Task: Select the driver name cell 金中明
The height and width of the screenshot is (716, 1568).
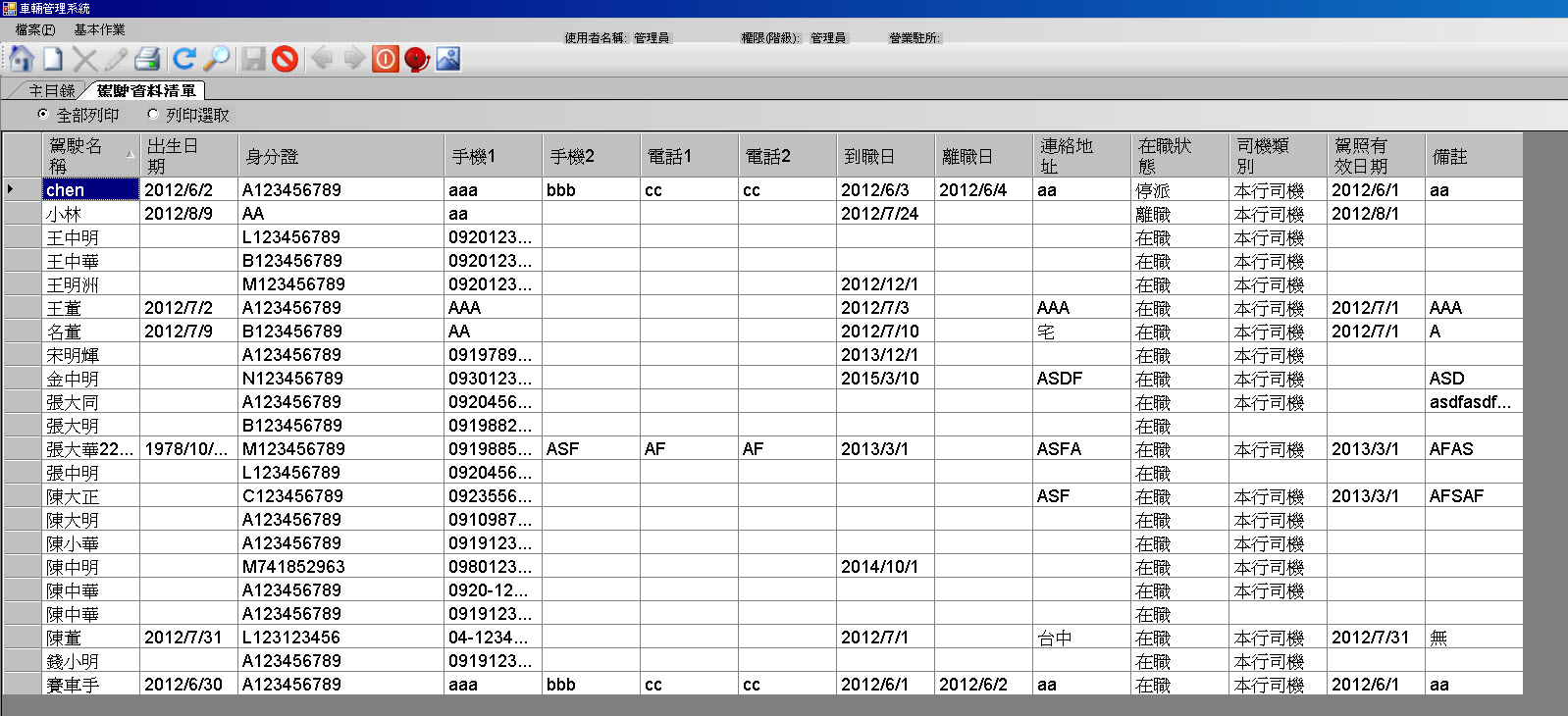Action: coord(90,378)
